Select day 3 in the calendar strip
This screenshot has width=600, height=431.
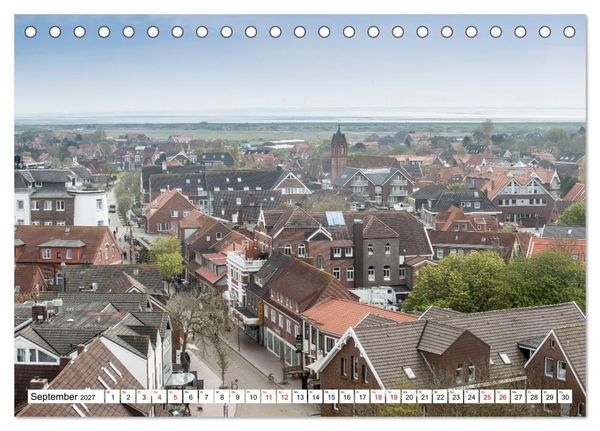point(144,397)
